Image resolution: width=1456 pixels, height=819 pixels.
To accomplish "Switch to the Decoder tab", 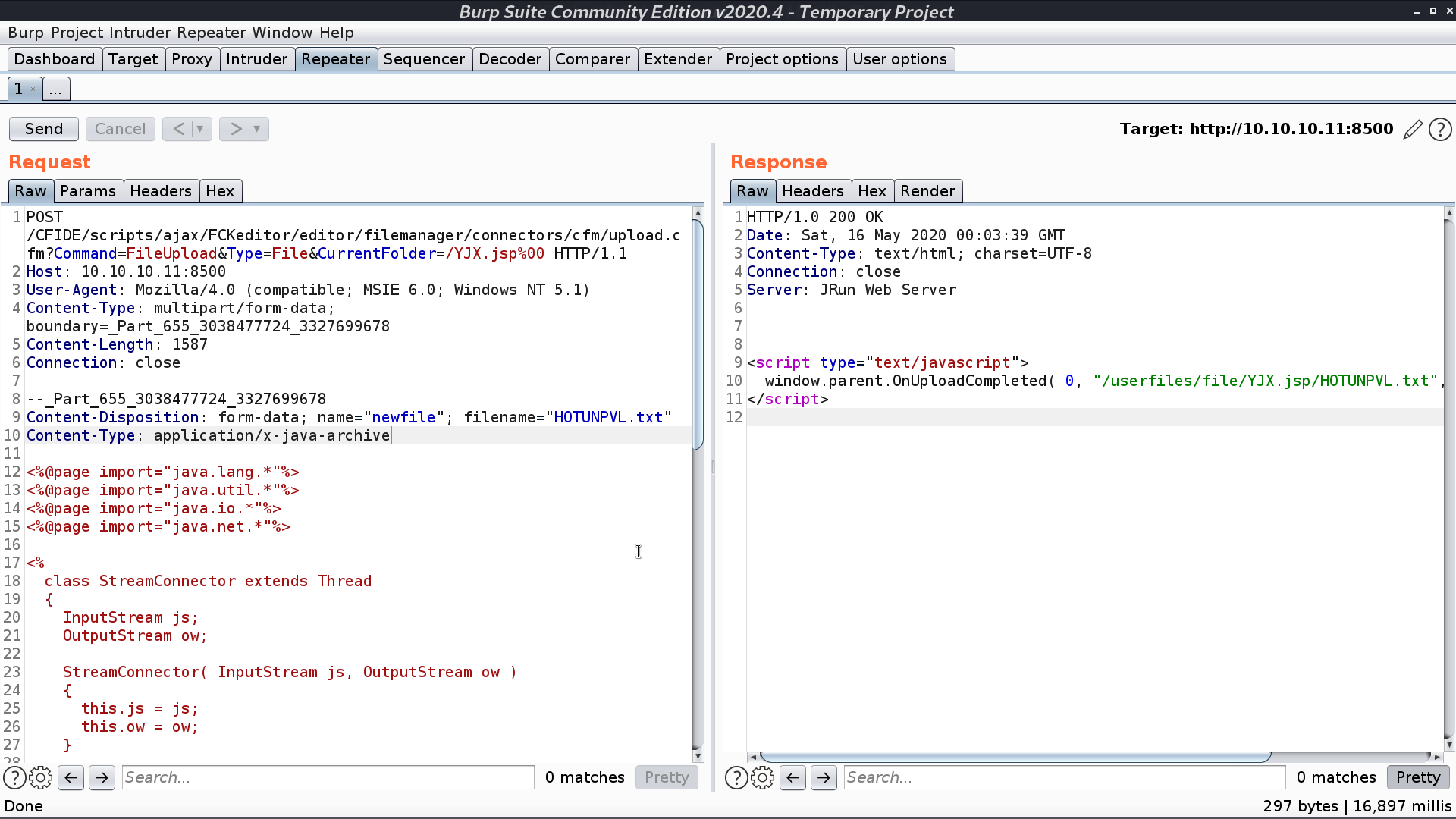I will pyautogui.click(x=510, y=59).
